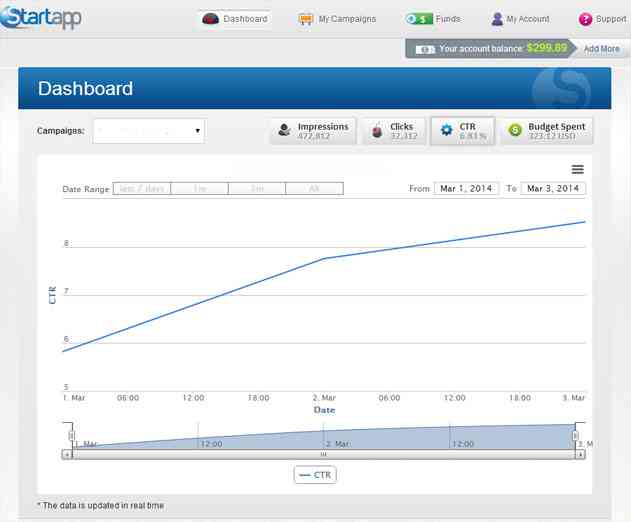The width and height of the screenshot is (631, 522).
Task: Show the Impressions metric chart
Action: click(x=313, y=131)
